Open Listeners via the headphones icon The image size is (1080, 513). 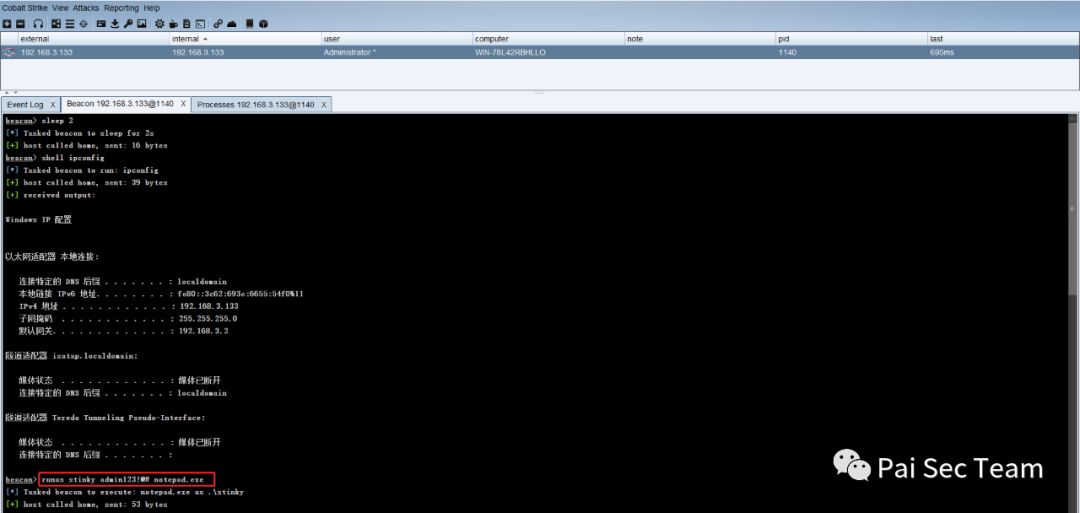pos(39,24)
